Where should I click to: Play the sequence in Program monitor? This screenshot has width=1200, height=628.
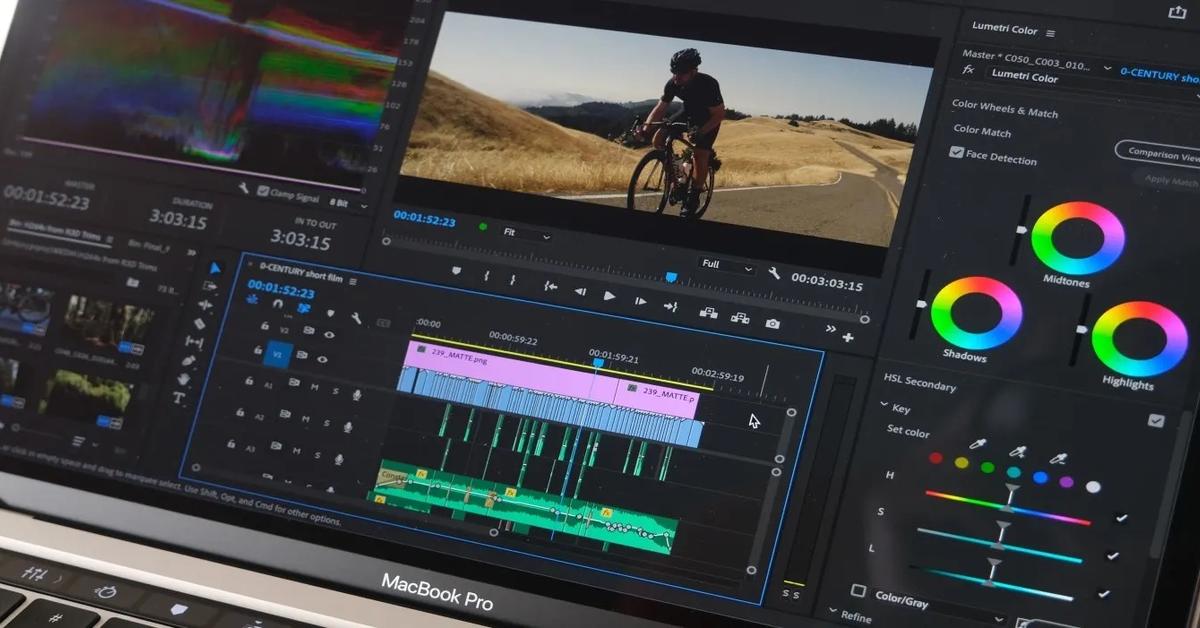click(609, 296)
